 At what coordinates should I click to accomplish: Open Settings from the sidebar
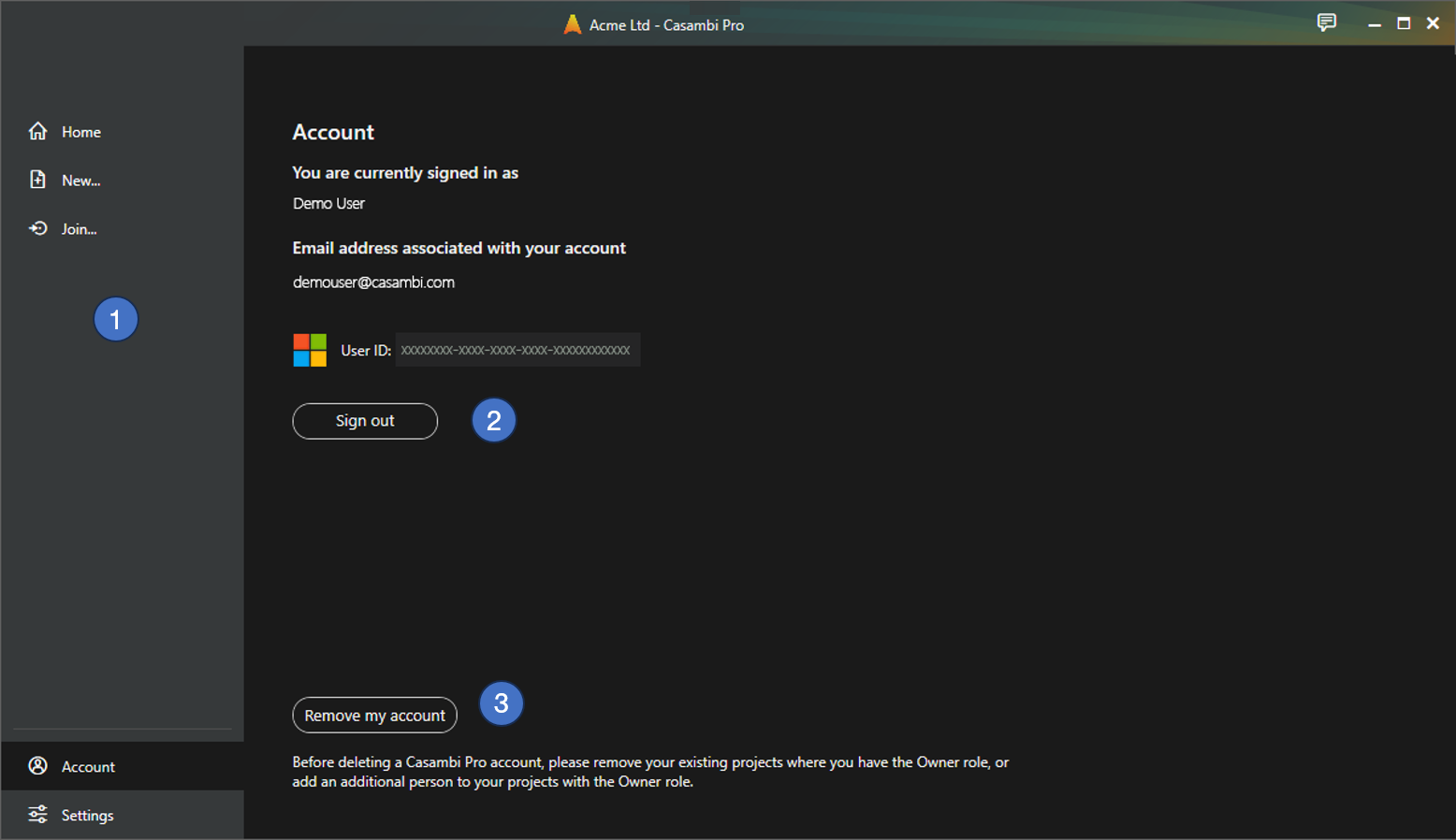point(87,814)
